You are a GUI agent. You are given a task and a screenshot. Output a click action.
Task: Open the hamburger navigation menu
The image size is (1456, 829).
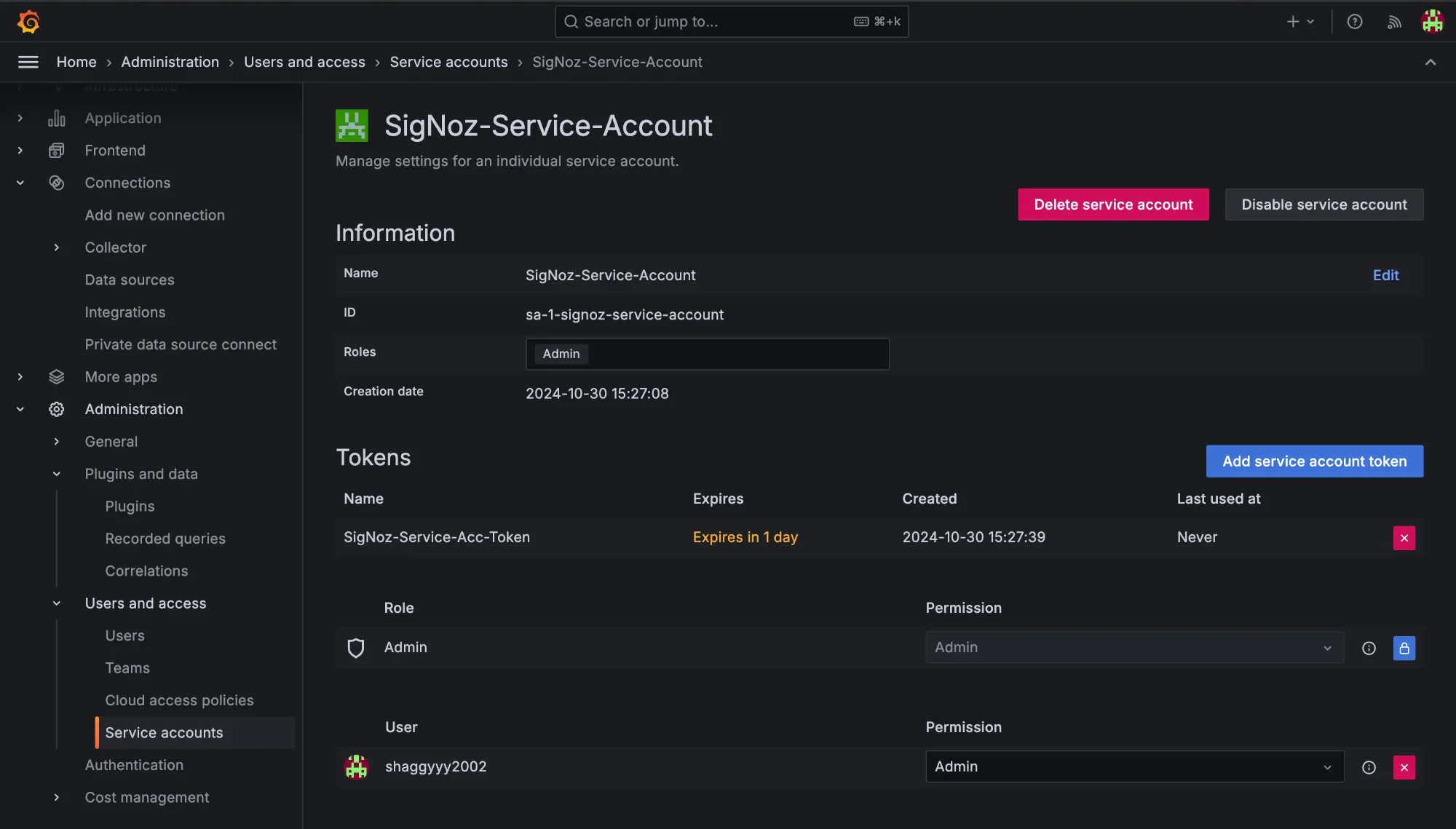28,62
